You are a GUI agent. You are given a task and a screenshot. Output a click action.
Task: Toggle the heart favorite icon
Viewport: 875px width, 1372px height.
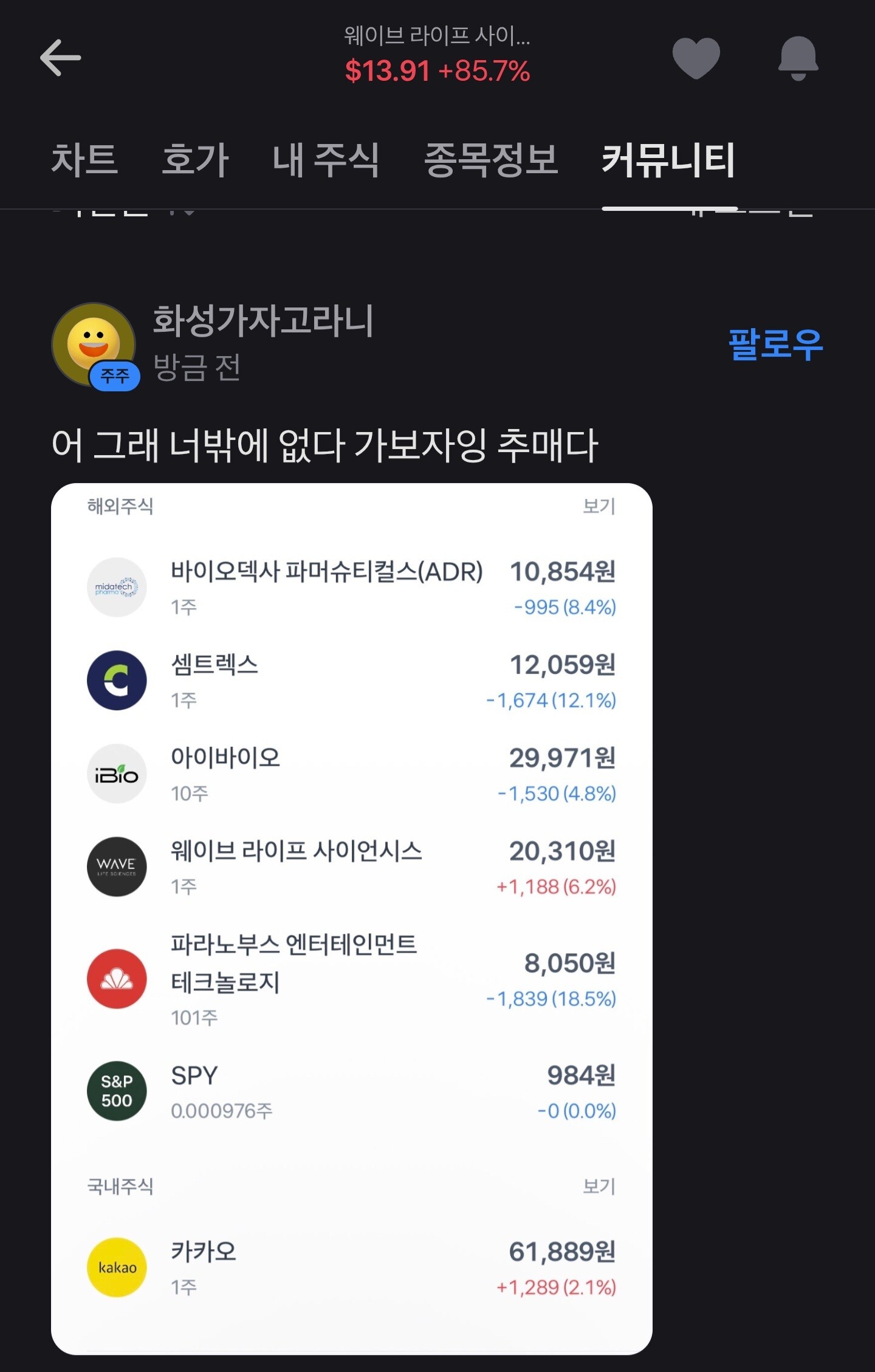[696, 58]
